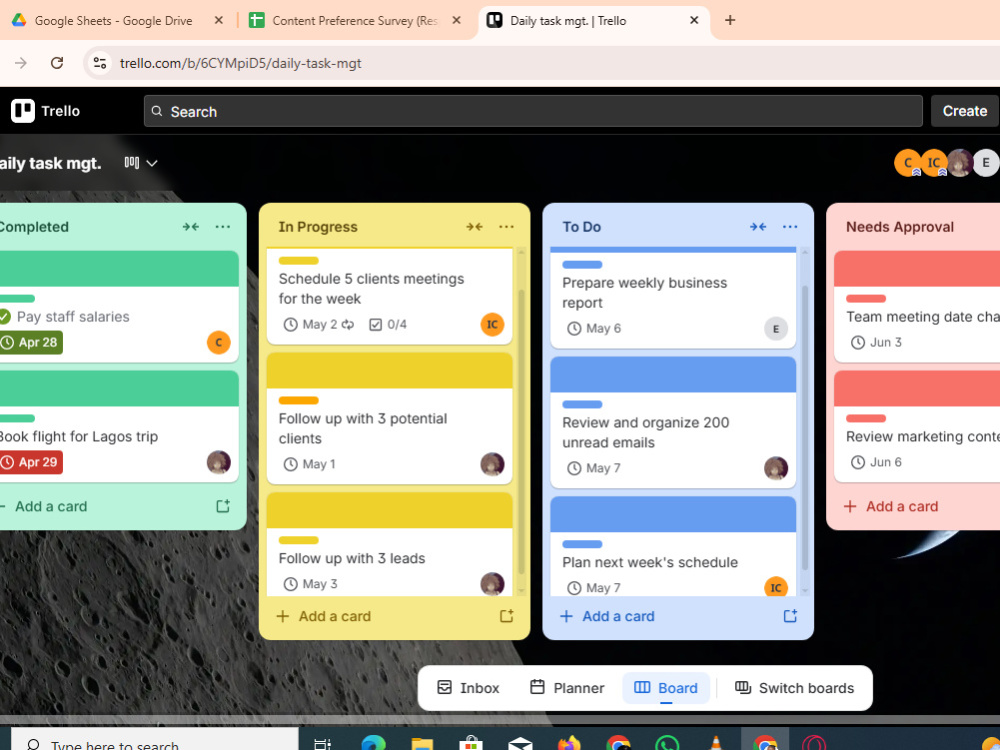1000x750 pixels.
Task: Open site information icon in address bar
Action: click(99, 62)
